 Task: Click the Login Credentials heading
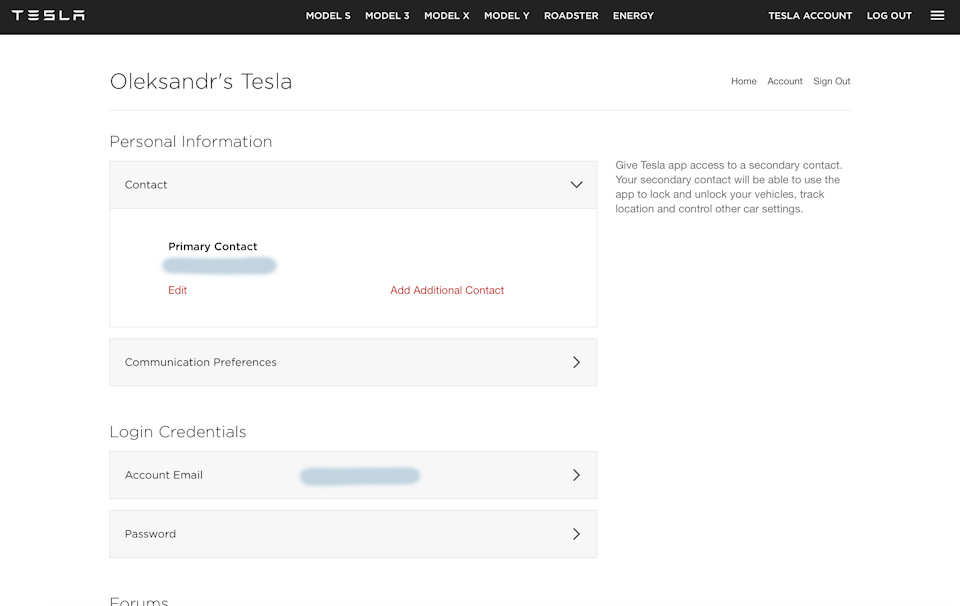[x=178, y=432]
